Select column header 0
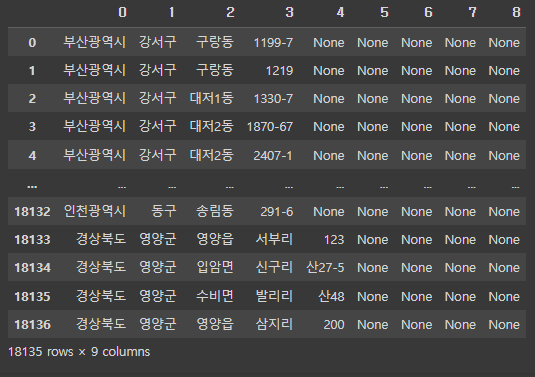 click(122, 13)
